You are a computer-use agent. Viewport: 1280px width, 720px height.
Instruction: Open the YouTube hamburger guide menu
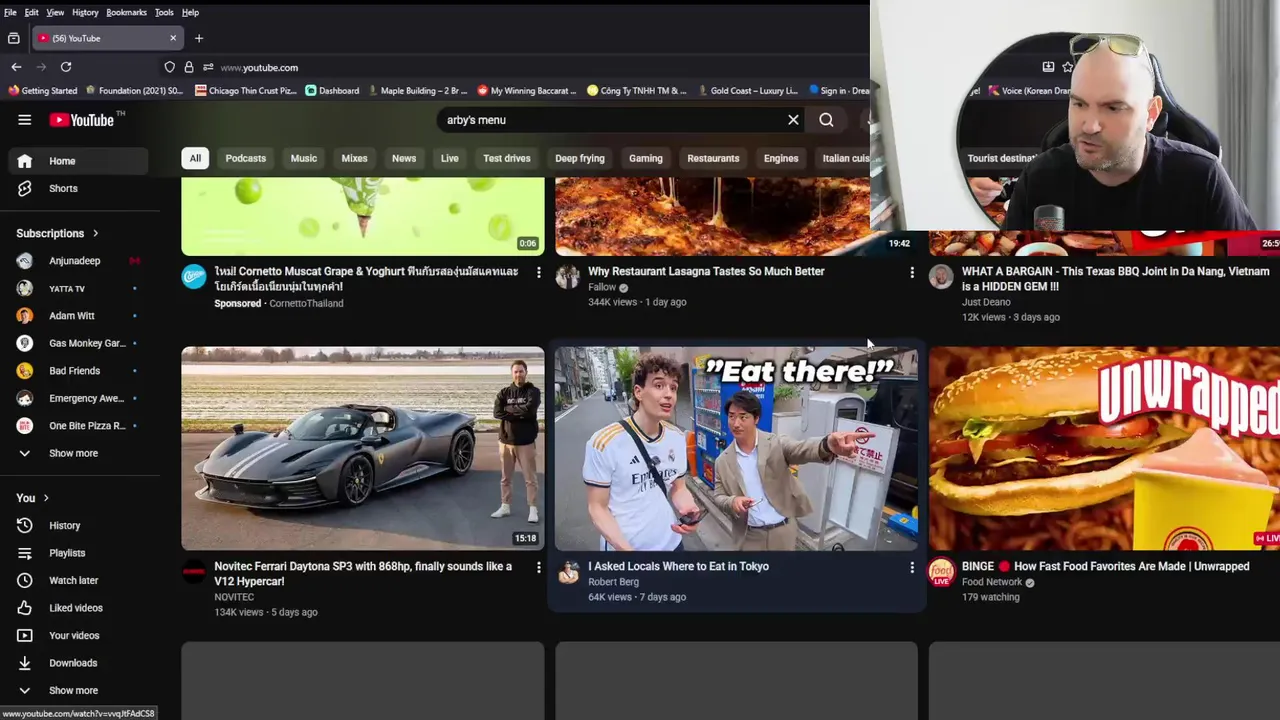tap(24, 120)
